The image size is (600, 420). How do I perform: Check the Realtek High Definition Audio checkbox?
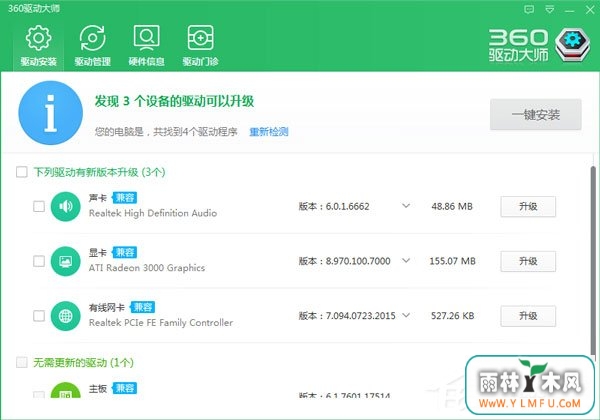pos(39,207)
